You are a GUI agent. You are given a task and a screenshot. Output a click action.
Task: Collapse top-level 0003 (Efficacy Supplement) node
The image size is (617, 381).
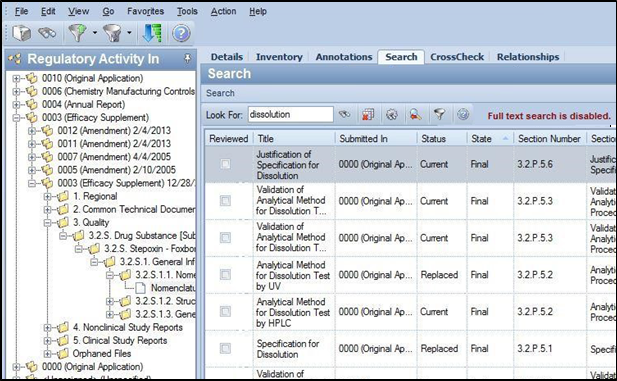tap(16, 118)
